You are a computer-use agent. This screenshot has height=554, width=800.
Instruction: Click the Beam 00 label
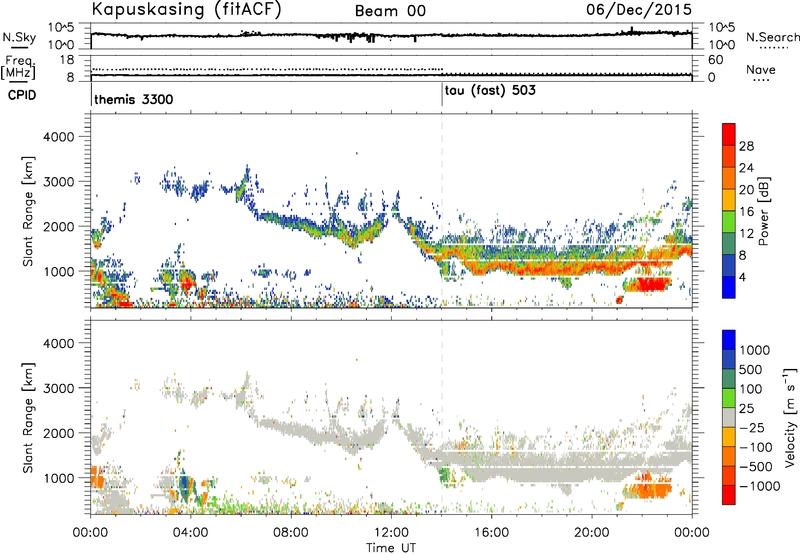click(x=390, y=11)
